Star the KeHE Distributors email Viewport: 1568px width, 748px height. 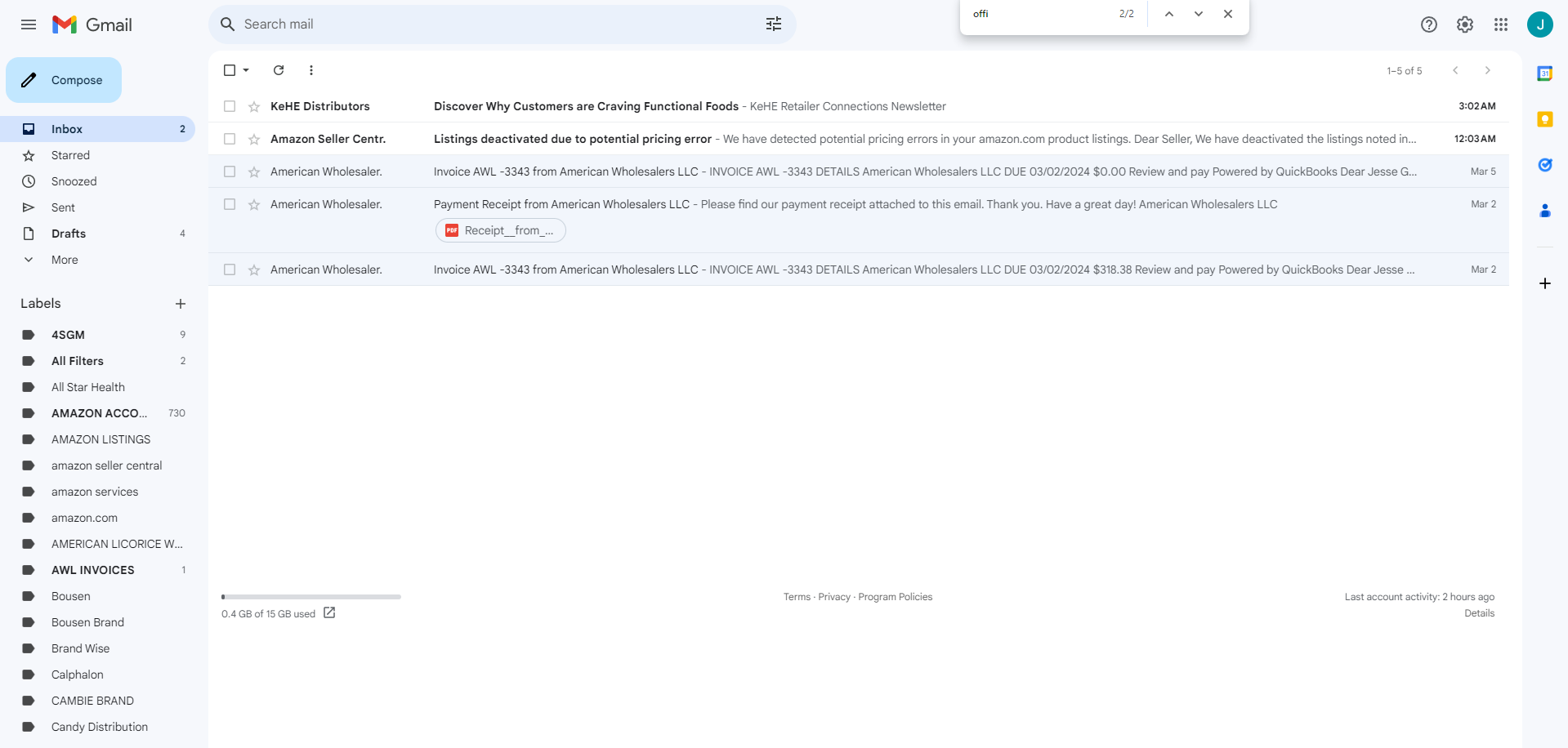pos(254,106)
